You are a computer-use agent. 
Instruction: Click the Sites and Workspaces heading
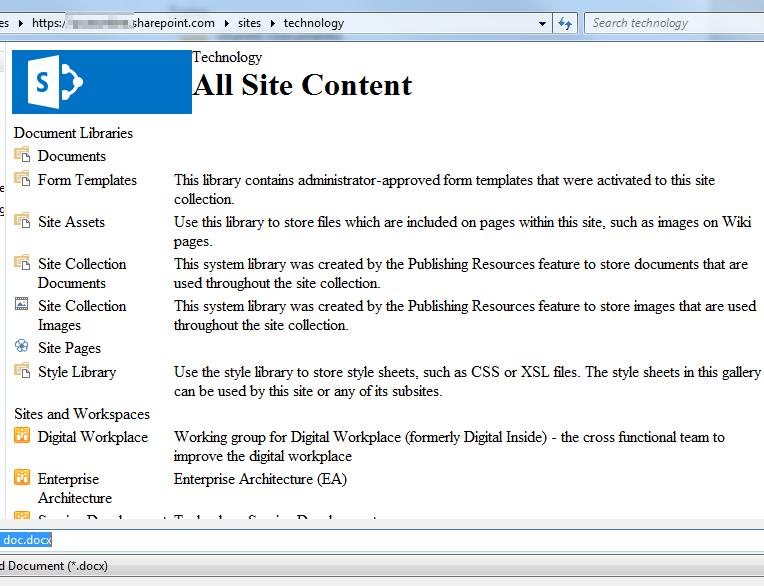(82, 414)
